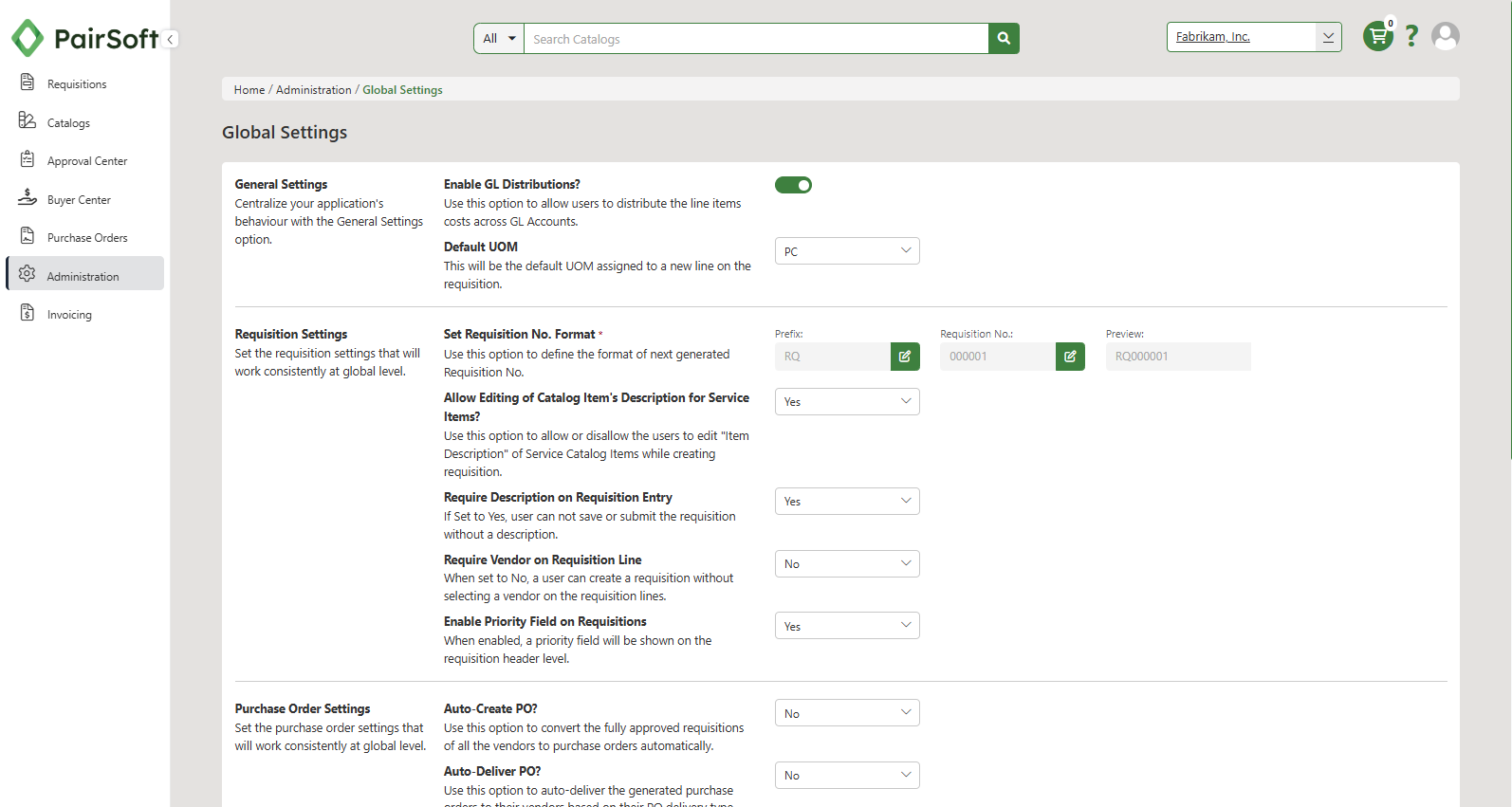Open the help question mark

tap(1411, 36)
